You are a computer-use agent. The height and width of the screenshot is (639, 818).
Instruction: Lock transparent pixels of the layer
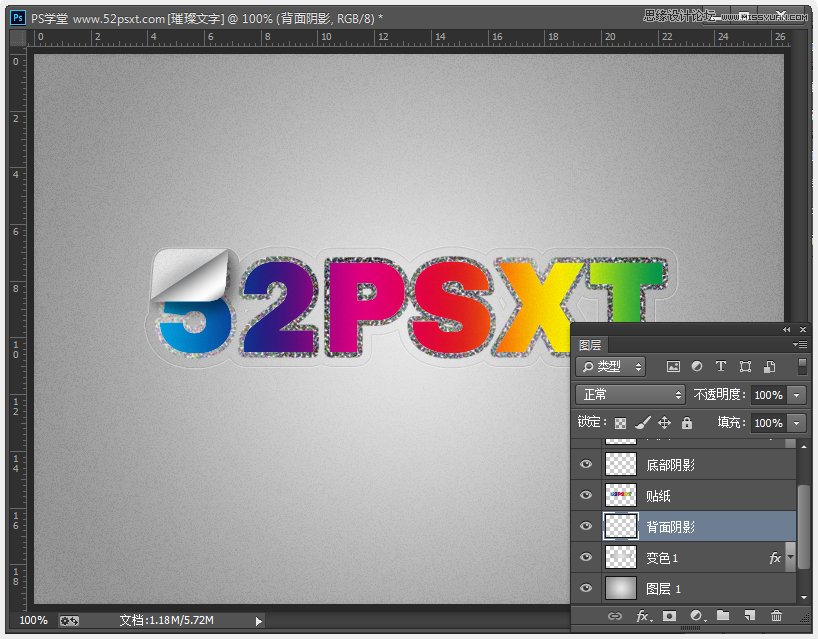(620, 423)
